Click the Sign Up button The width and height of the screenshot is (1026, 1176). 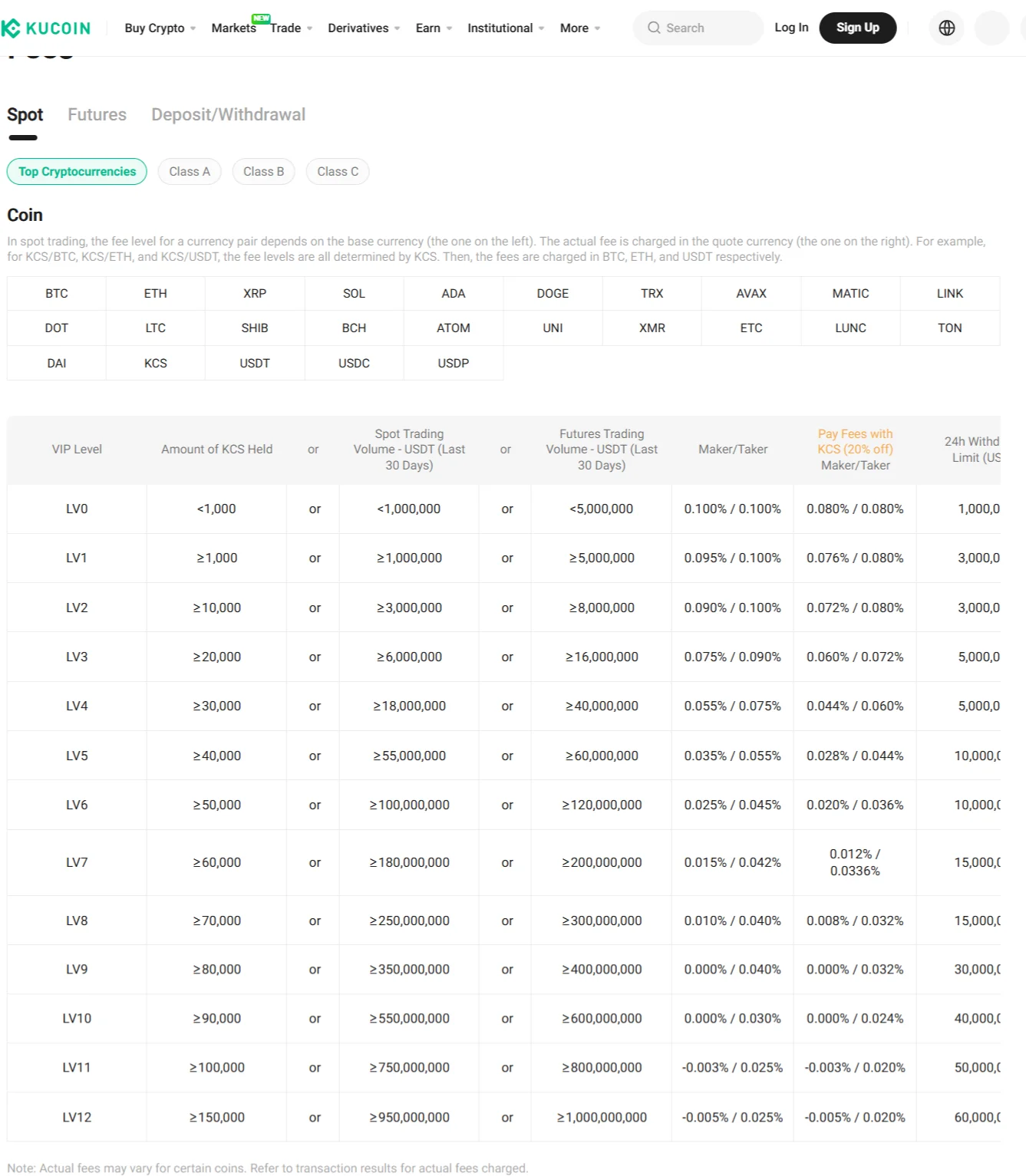tap(858, 28)
